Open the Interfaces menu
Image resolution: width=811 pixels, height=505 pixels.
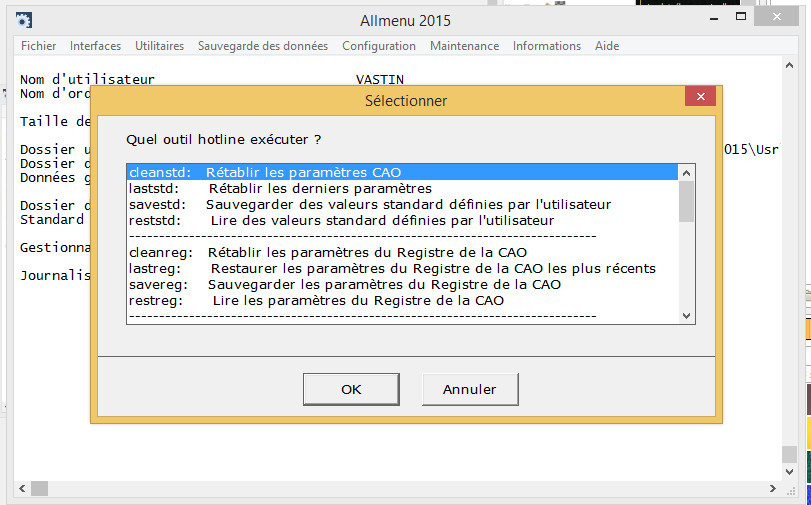(95, 46)
